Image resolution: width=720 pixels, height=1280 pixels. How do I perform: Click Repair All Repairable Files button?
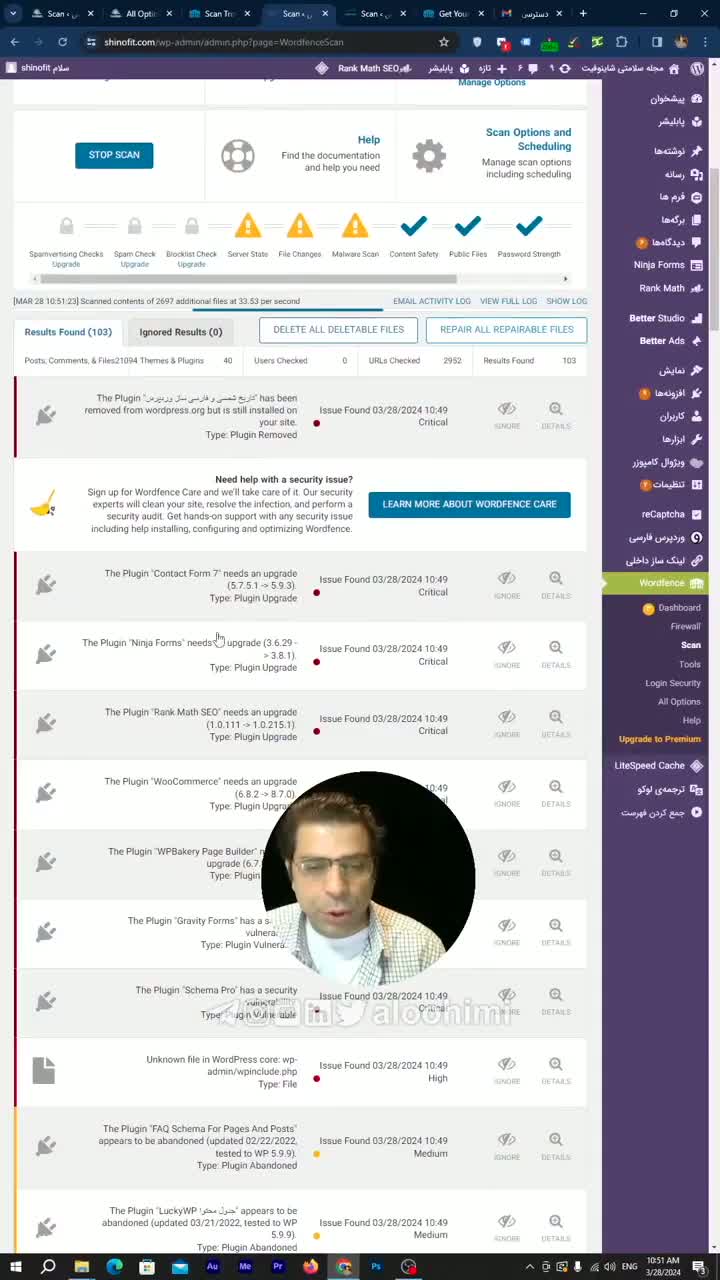point(506,330)
